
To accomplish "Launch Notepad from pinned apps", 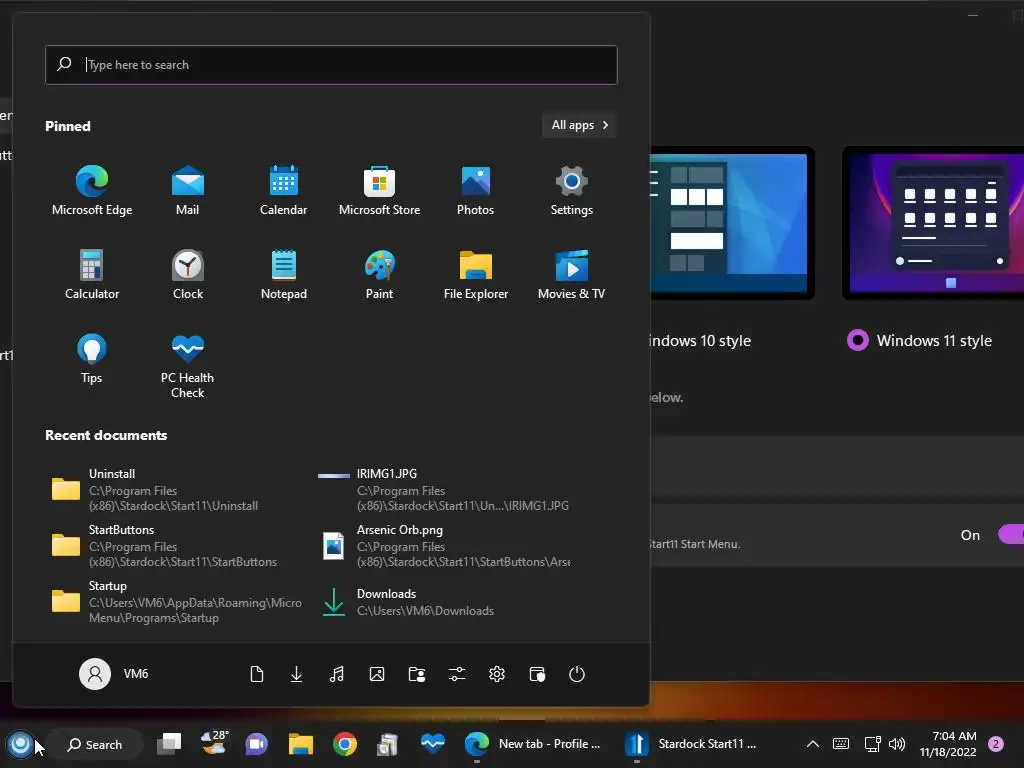I will click(283, 274).
